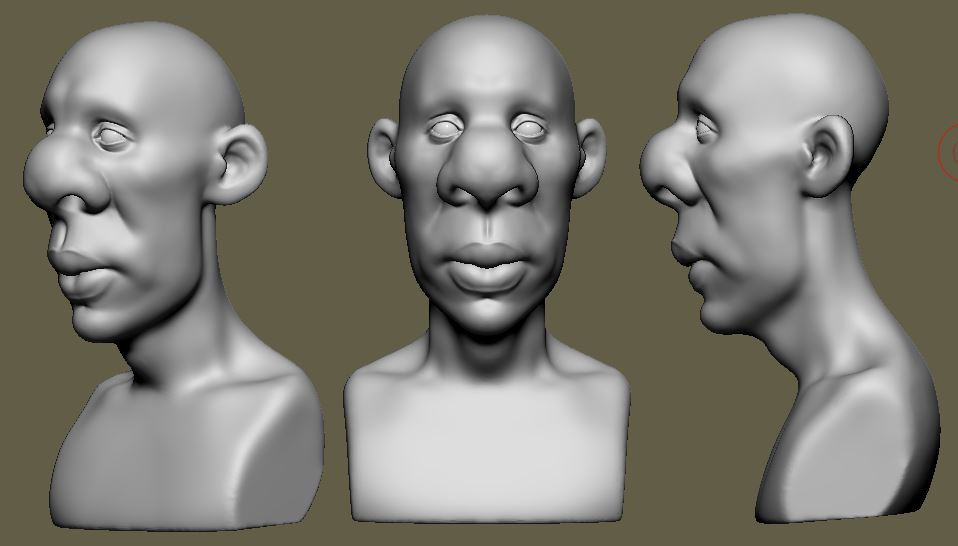958x546 pixels.
Task: Click the eye of the profile-view bust
Action: point(704,128)
